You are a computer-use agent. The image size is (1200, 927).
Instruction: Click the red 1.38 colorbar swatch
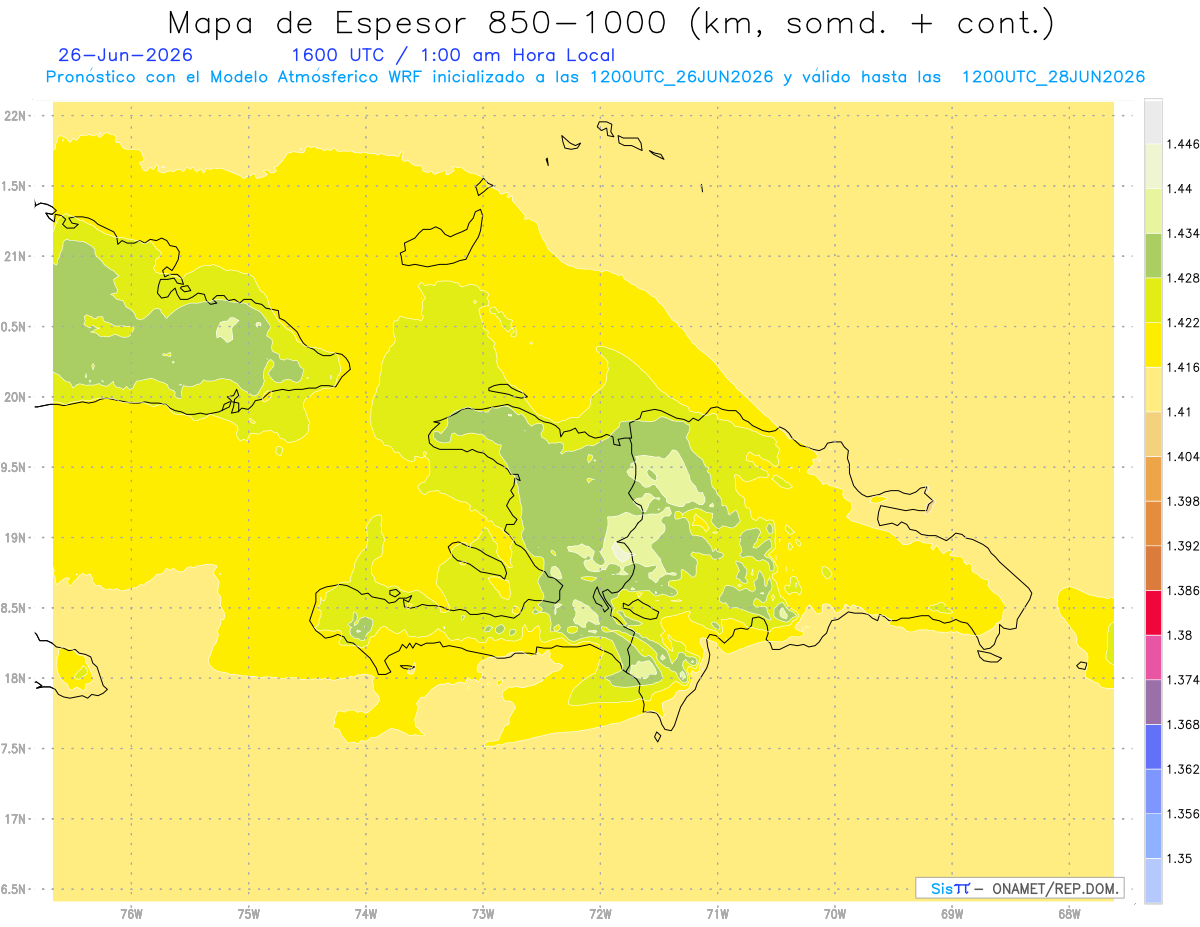(1153, 613)
